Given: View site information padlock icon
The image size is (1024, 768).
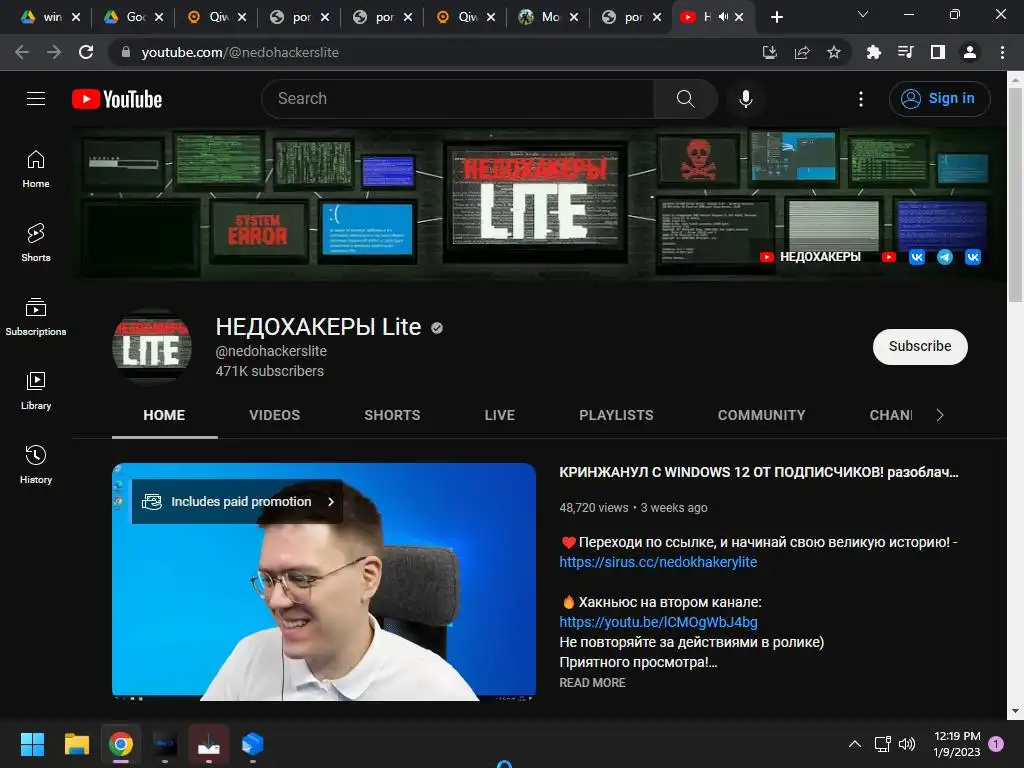Looking at the screenshot, I should click(126, 52).
